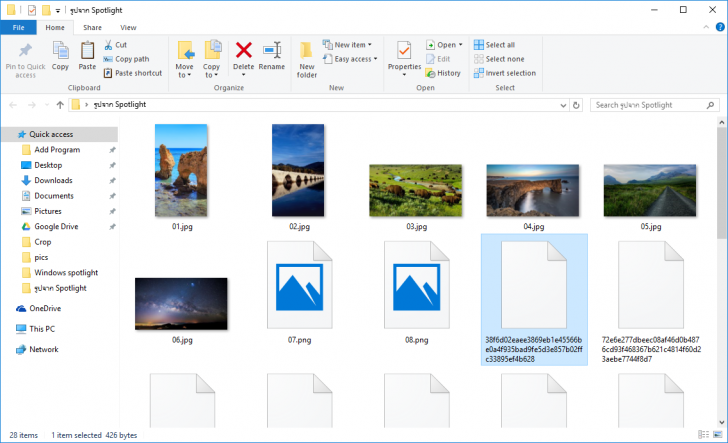
Task: Refresh the folder with the reload button
Action: [x=576, y=105]
